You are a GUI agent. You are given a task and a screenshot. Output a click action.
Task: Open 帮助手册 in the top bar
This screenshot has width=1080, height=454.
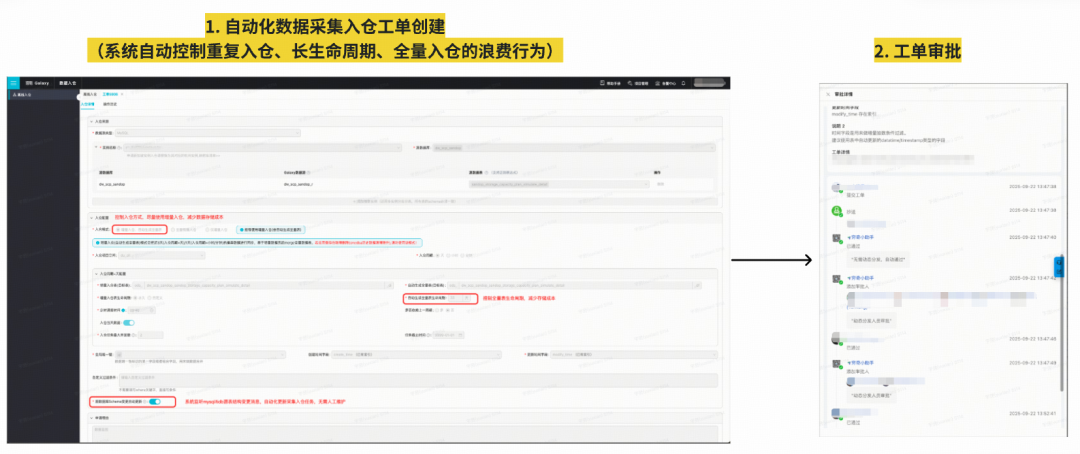click(x=611, y=83)
